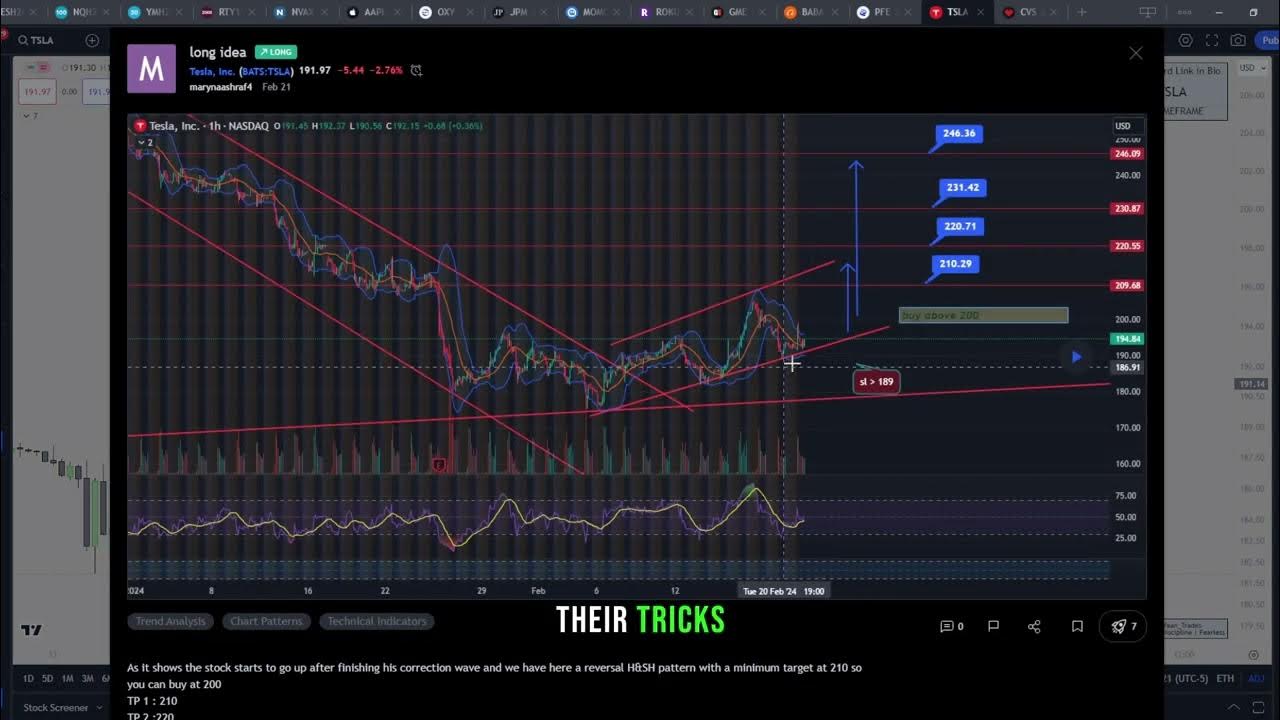The height and width of the screenshot is (720, 1280).
Task: Click the flag report icon
Action: pos(993,626)
